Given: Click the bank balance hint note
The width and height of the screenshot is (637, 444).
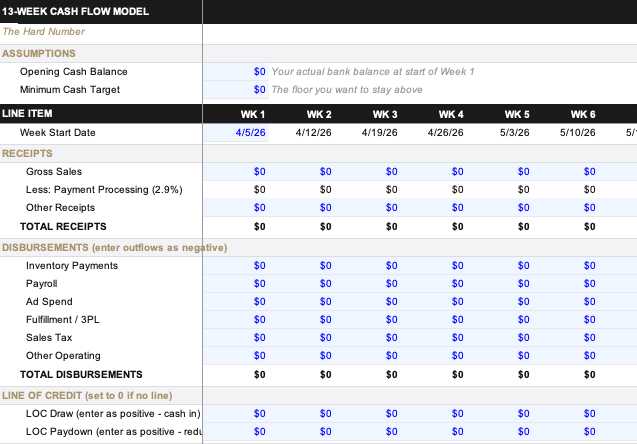Looking at the screenshot, I should 373,71.
